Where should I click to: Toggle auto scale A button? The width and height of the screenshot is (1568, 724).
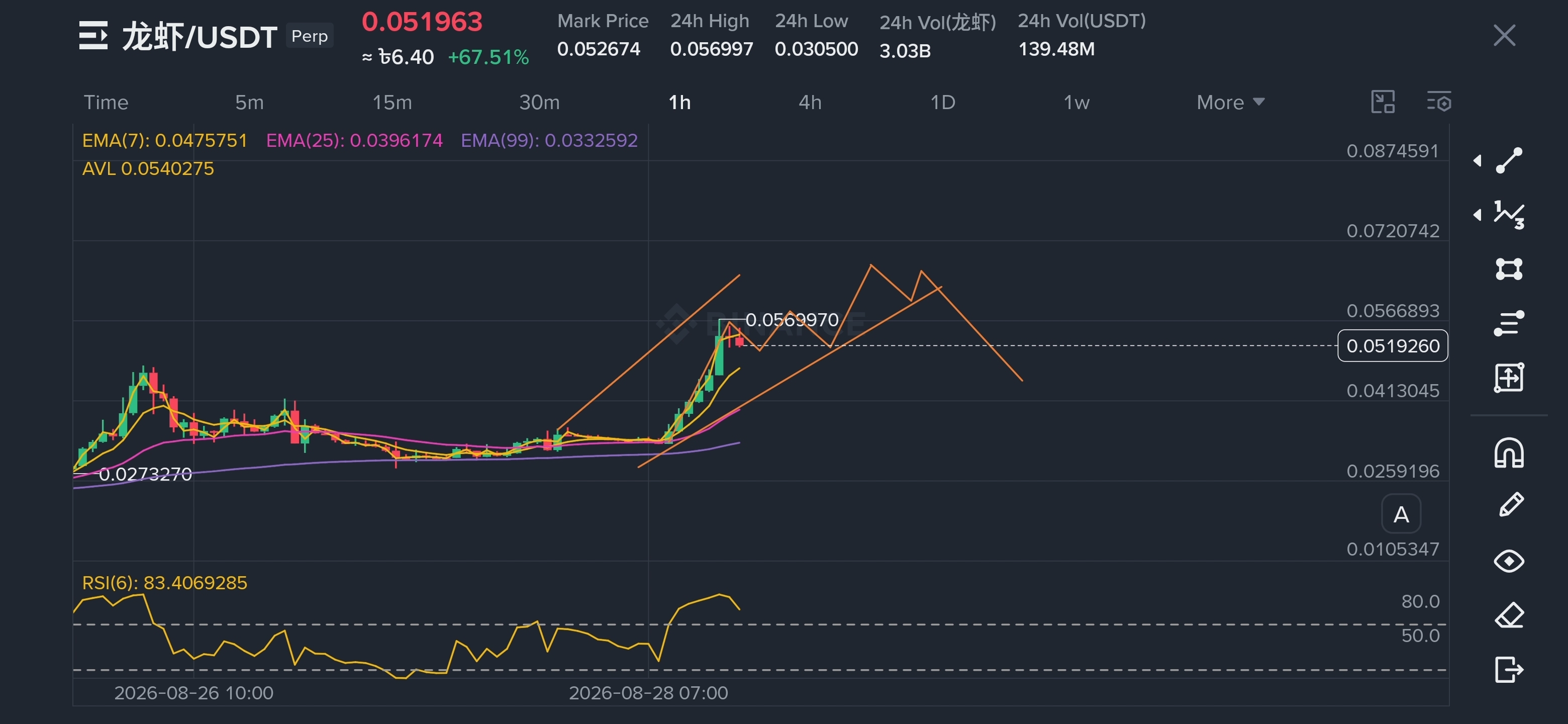point(1401,514)
